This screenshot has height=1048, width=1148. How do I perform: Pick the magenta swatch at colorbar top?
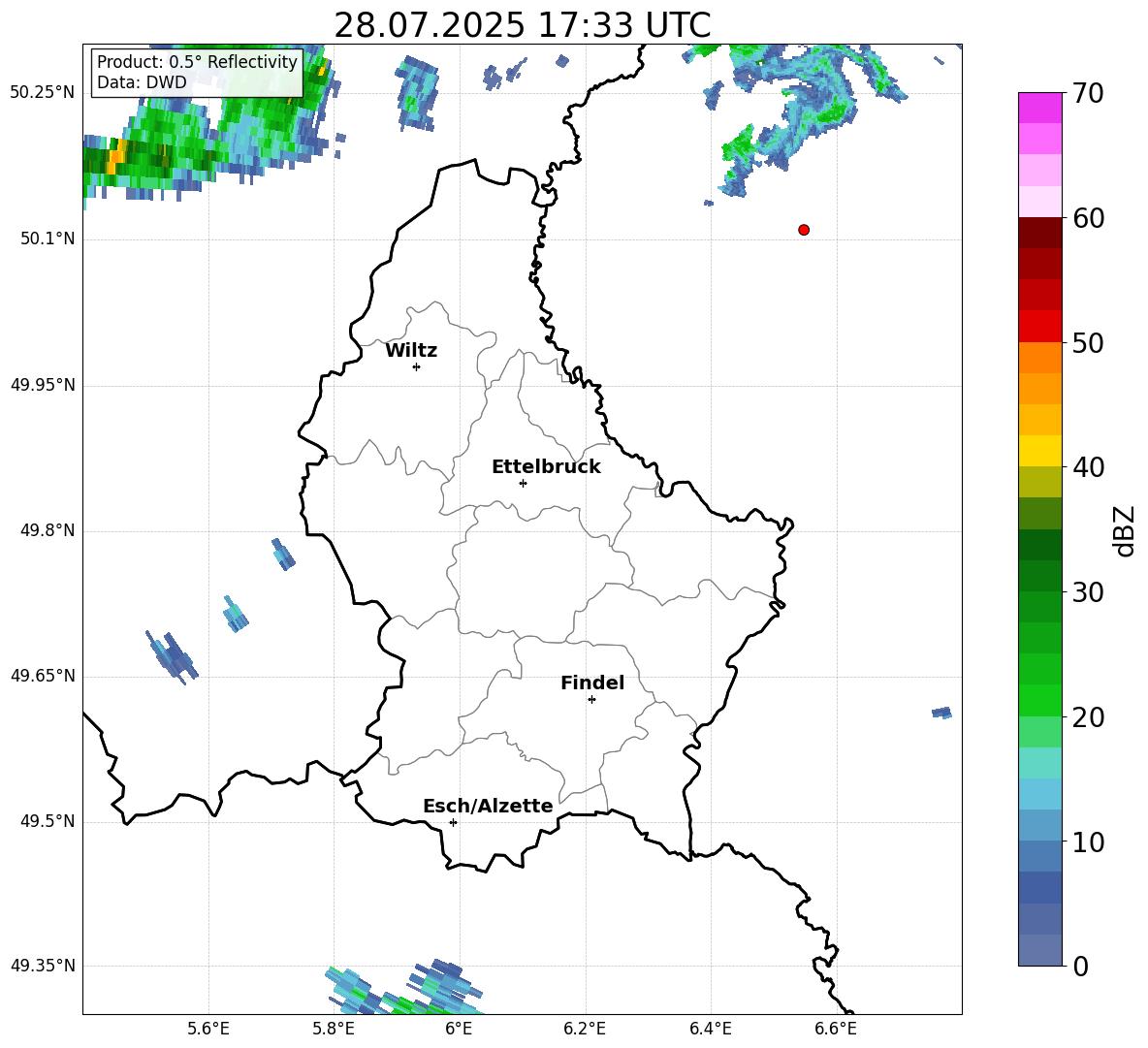pos(1039,108)
